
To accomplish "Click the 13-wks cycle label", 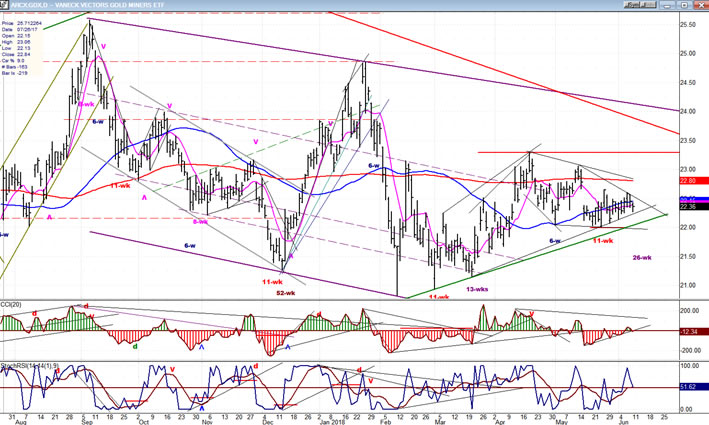I will coord(477,289).
